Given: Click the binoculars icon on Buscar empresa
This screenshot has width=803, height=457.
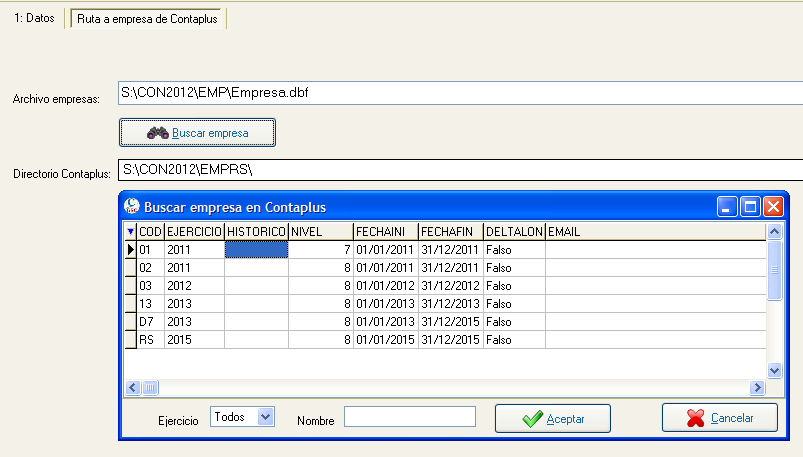Looking at the screenshot, I should pos(157,132).
